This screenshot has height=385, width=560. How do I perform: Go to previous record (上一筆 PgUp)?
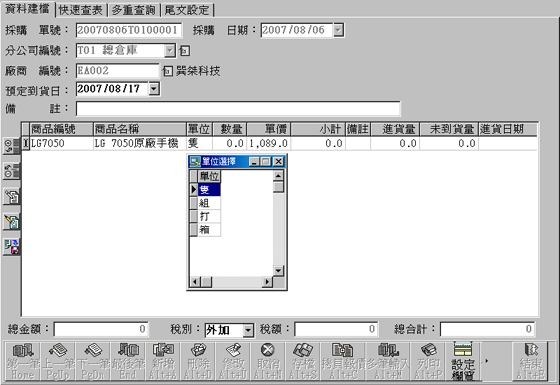tap(58, 361)
